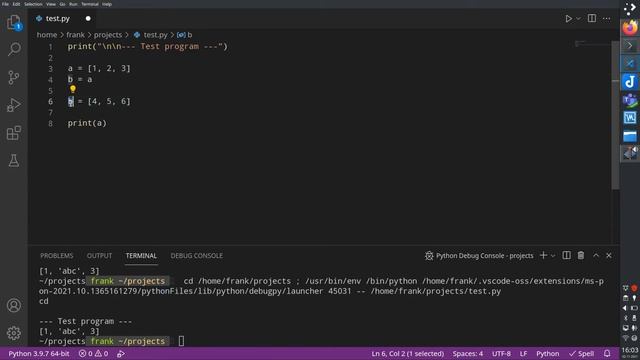The width and height of the screenshot is (640, 360).
Task: Click the terminal input prompt cursor
Action: (x=181, y=341)
